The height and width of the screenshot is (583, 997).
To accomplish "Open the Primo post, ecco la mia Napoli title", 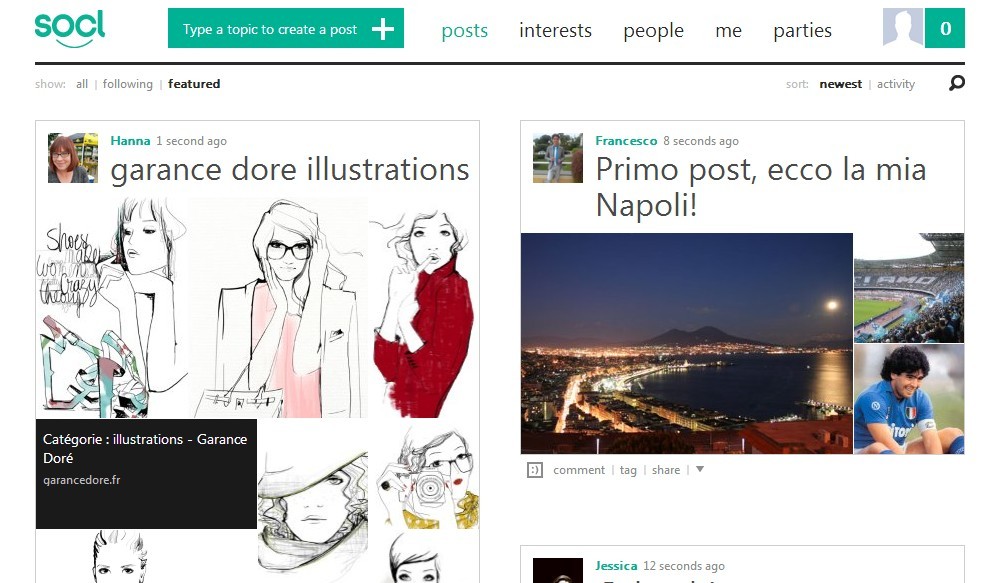I will (760, 187).
